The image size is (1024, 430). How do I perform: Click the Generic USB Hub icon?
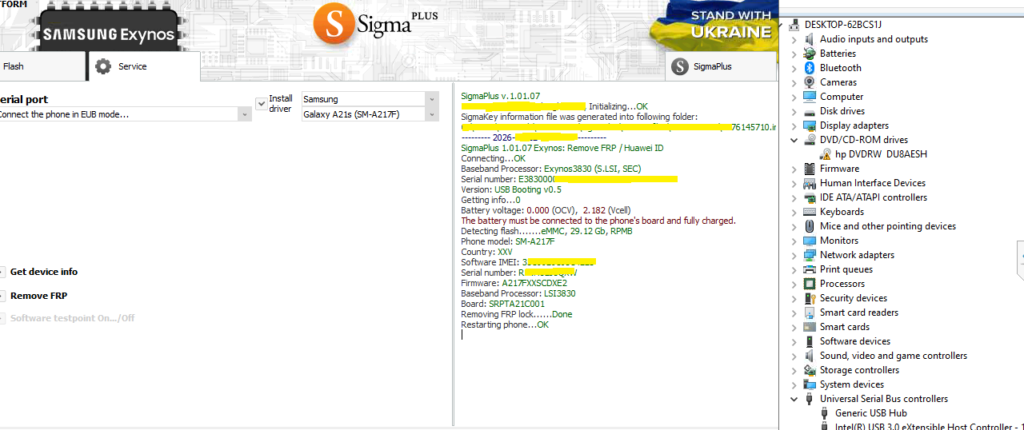coord(824,413)
